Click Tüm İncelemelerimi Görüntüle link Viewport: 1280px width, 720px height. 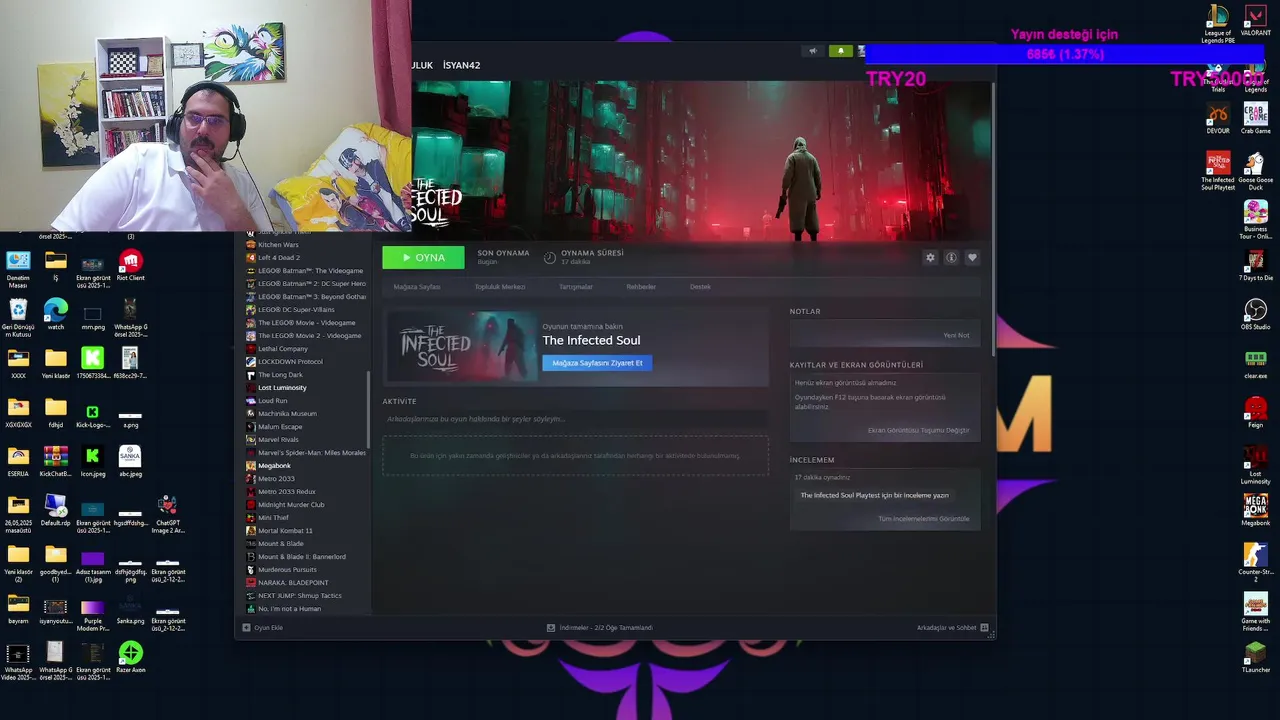click(x=923, y=519)
